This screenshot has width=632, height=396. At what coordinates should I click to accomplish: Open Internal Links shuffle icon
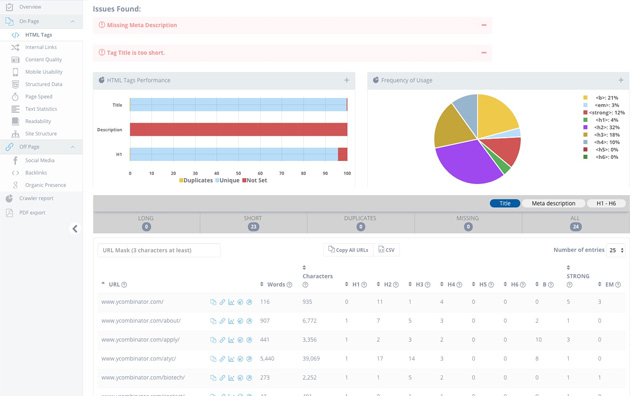coord(15,47)
